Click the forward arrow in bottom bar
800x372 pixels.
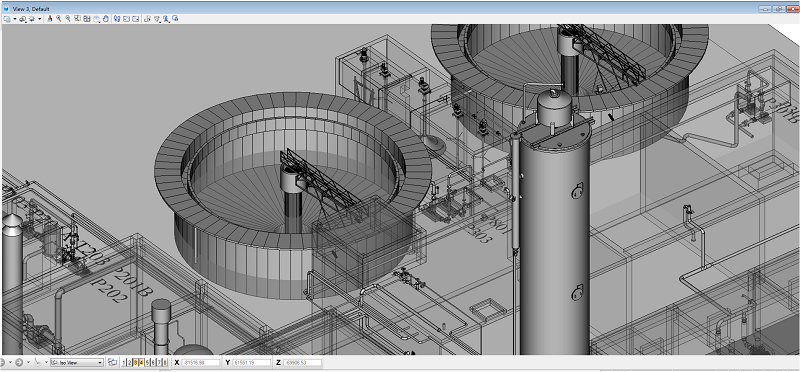pos(19,362)
